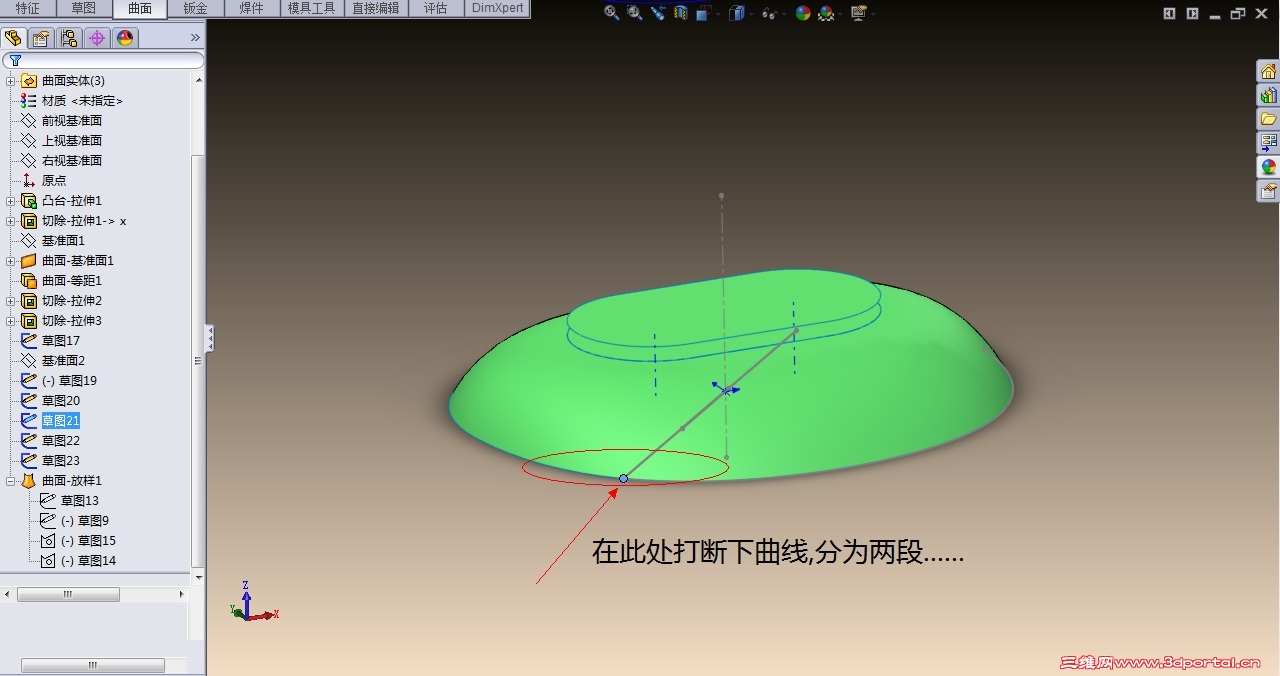
Task: Open Appearances color ball in task pane
Action: (1268, 167)
